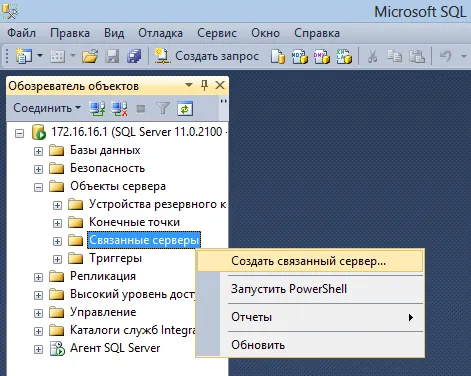Open the Окно menu
This screenshot has width=471, height=376.
pos(265,33)
